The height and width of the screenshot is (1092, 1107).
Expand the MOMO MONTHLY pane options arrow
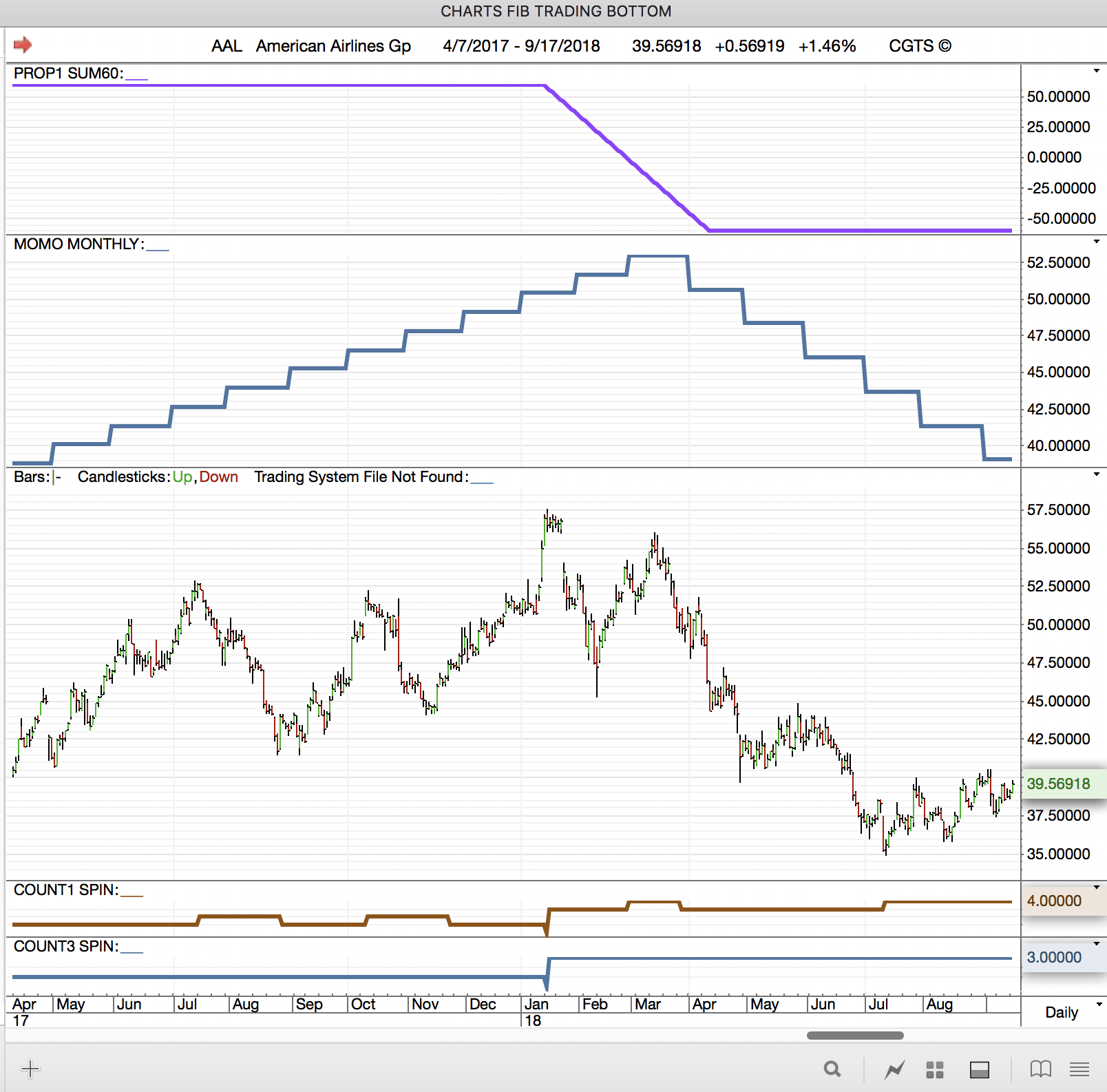pyautogui.click(x=1096, y=242)
